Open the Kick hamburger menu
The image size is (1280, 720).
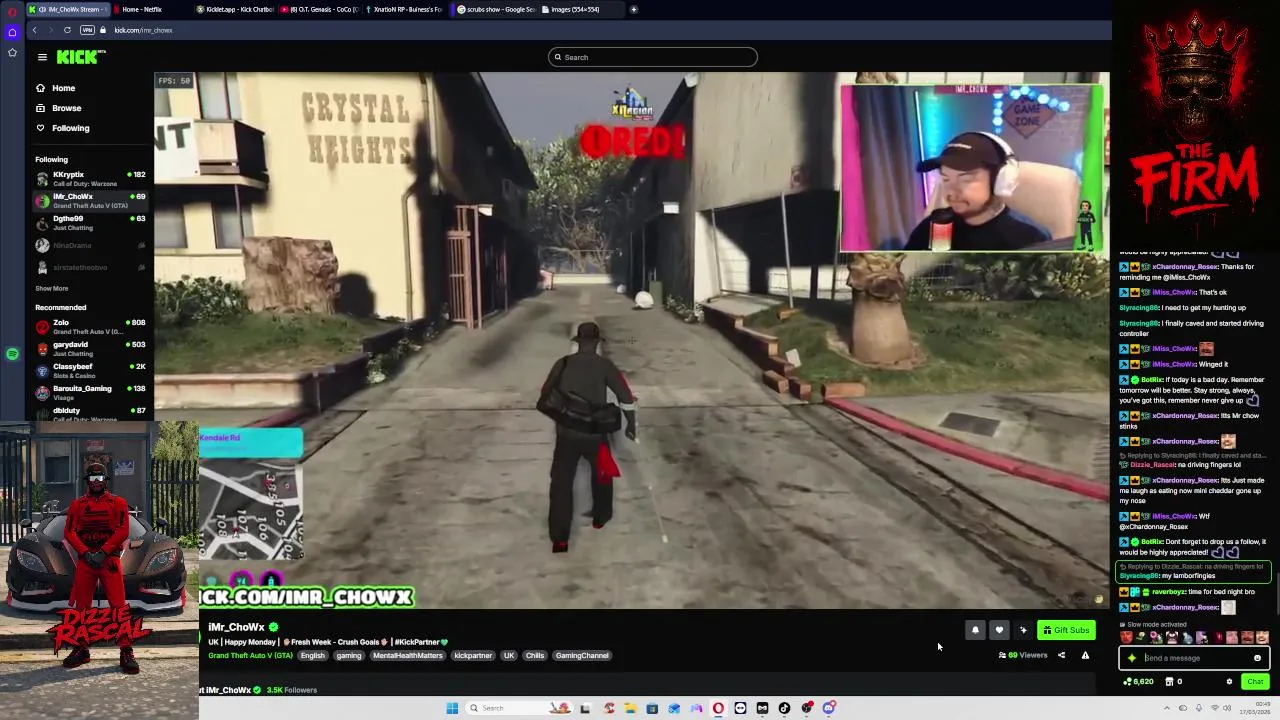click(42, 57)
